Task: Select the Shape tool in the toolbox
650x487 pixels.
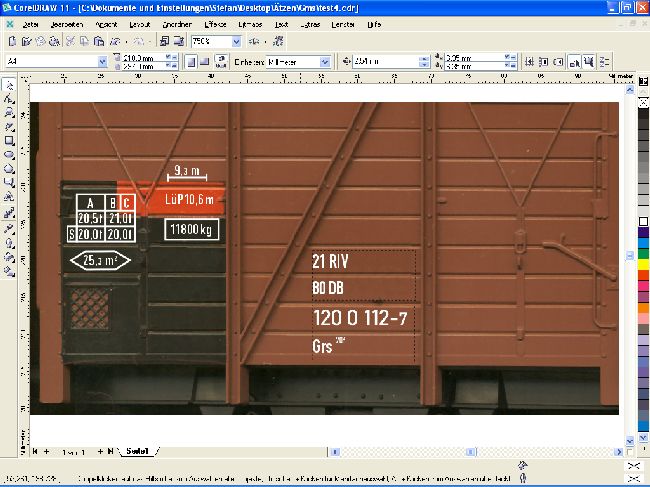Action: pos(9,100)
